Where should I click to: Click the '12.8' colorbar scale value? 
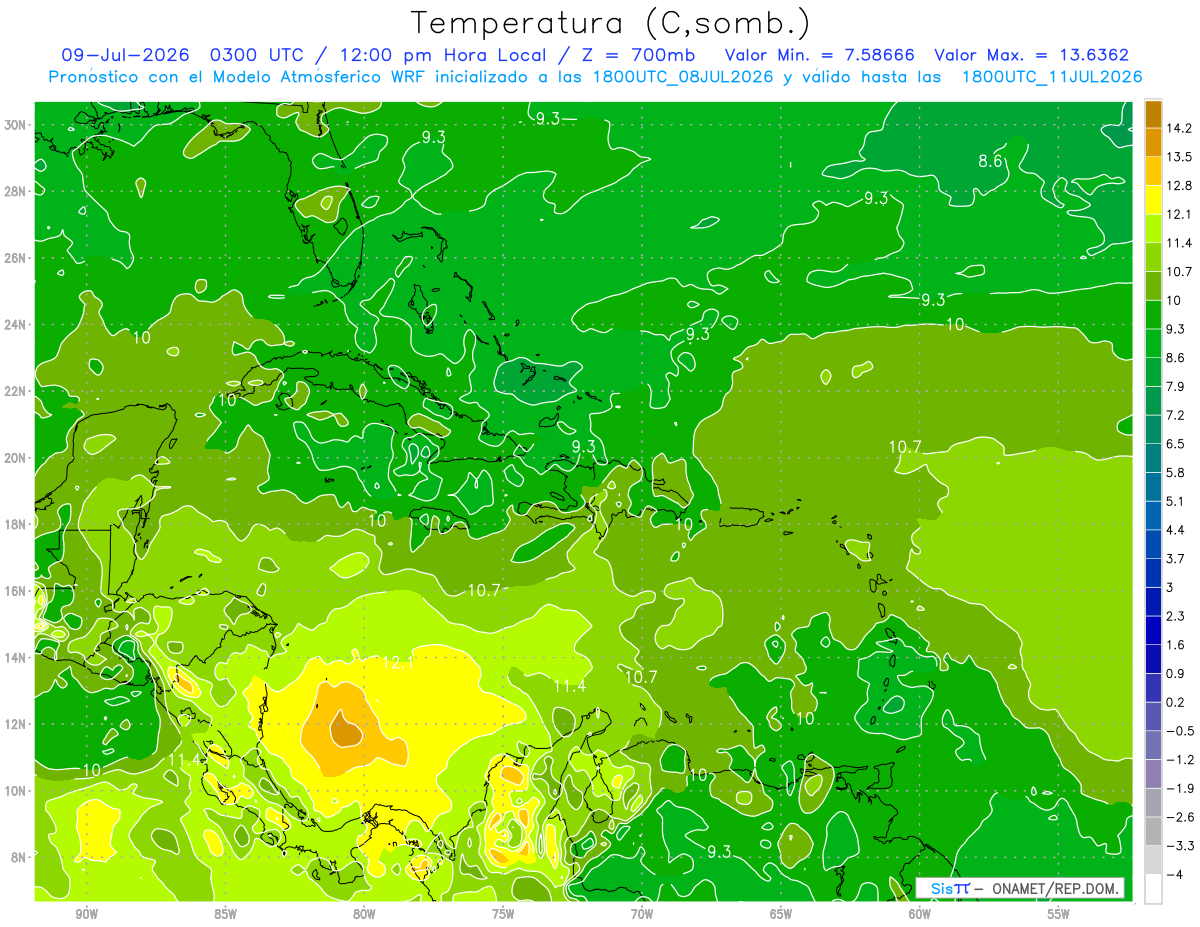tap(1179, 186)
